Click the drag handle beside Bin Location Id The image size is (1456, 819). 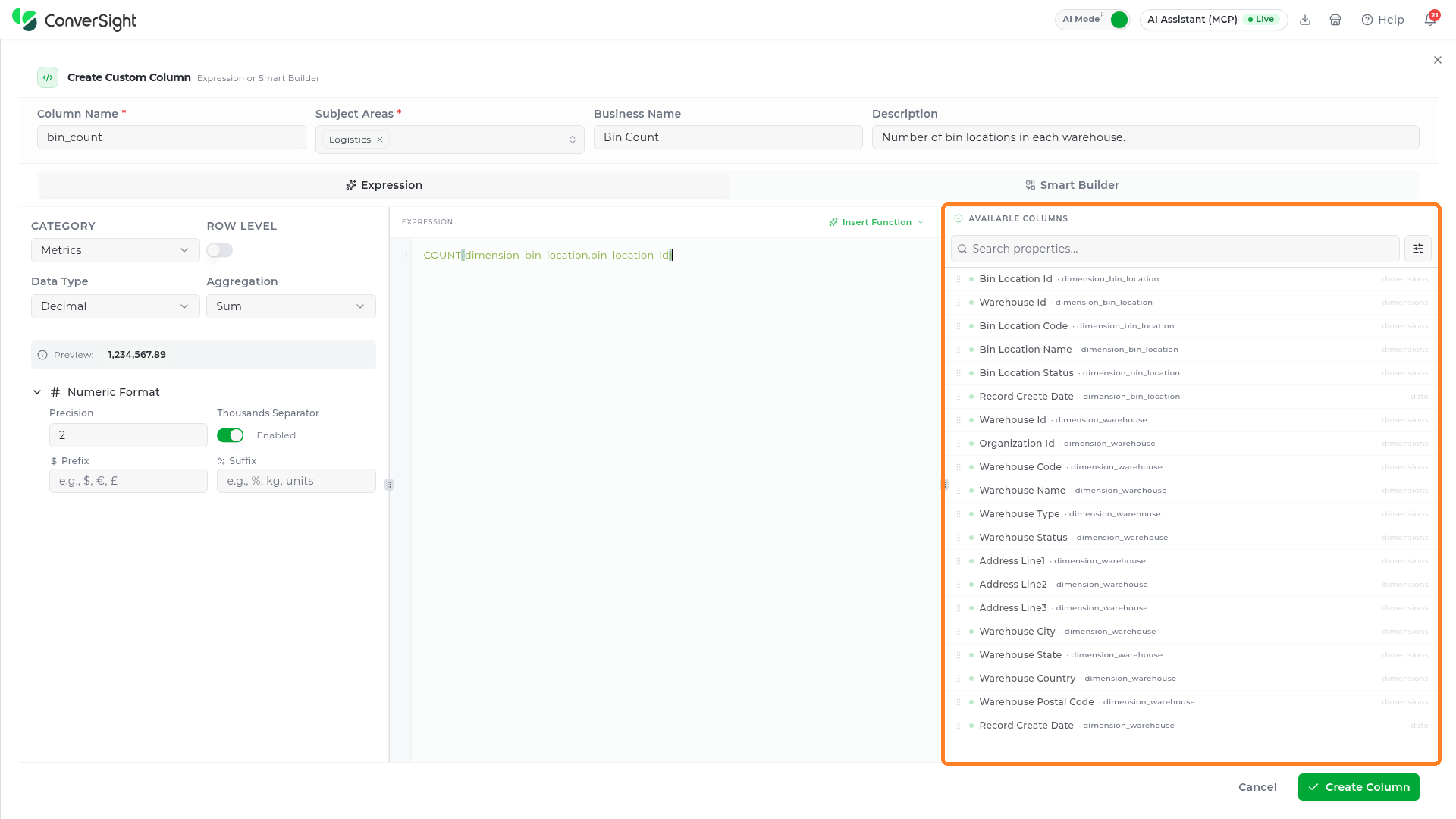(959, 279)
